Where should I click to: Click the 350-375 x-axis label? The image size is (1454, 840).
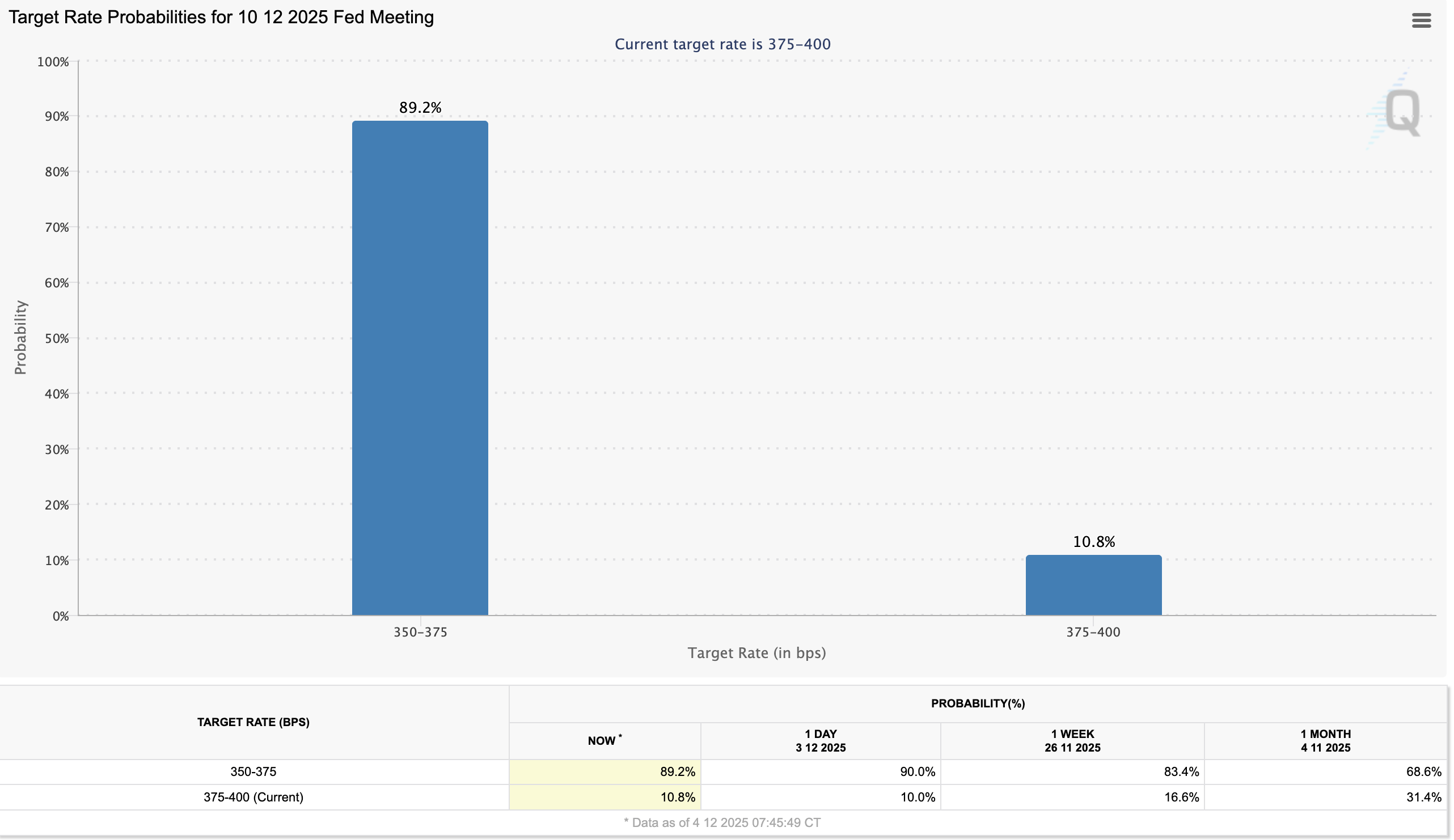point(420,632)
